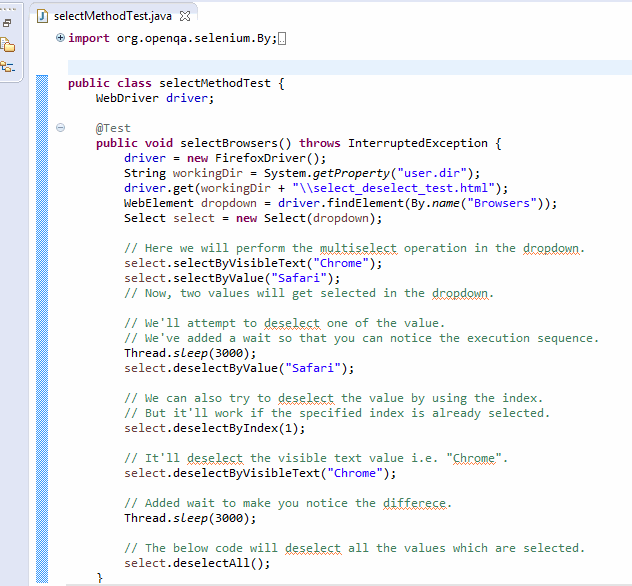Viewport: 632px width, 586px height.
Task: Open the Package Explorer fast view icon
Action: [x=7, y=45]
